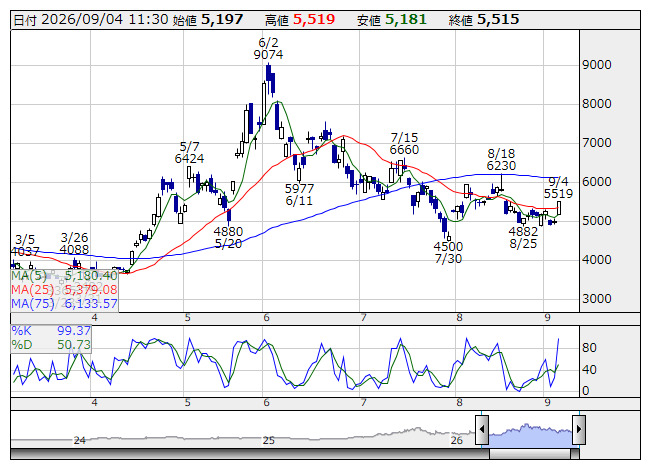Click the %D 50.73 stochastic value
The width and height of the screenshot is (653, 470).
[x=51, y=345]
